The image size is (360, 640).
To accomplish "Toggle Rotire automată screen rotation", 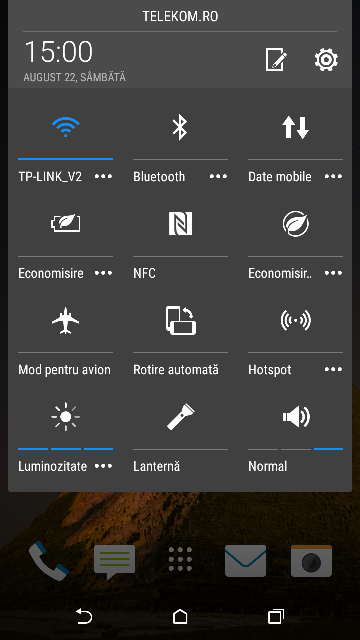I will click(x=180, y=320).
